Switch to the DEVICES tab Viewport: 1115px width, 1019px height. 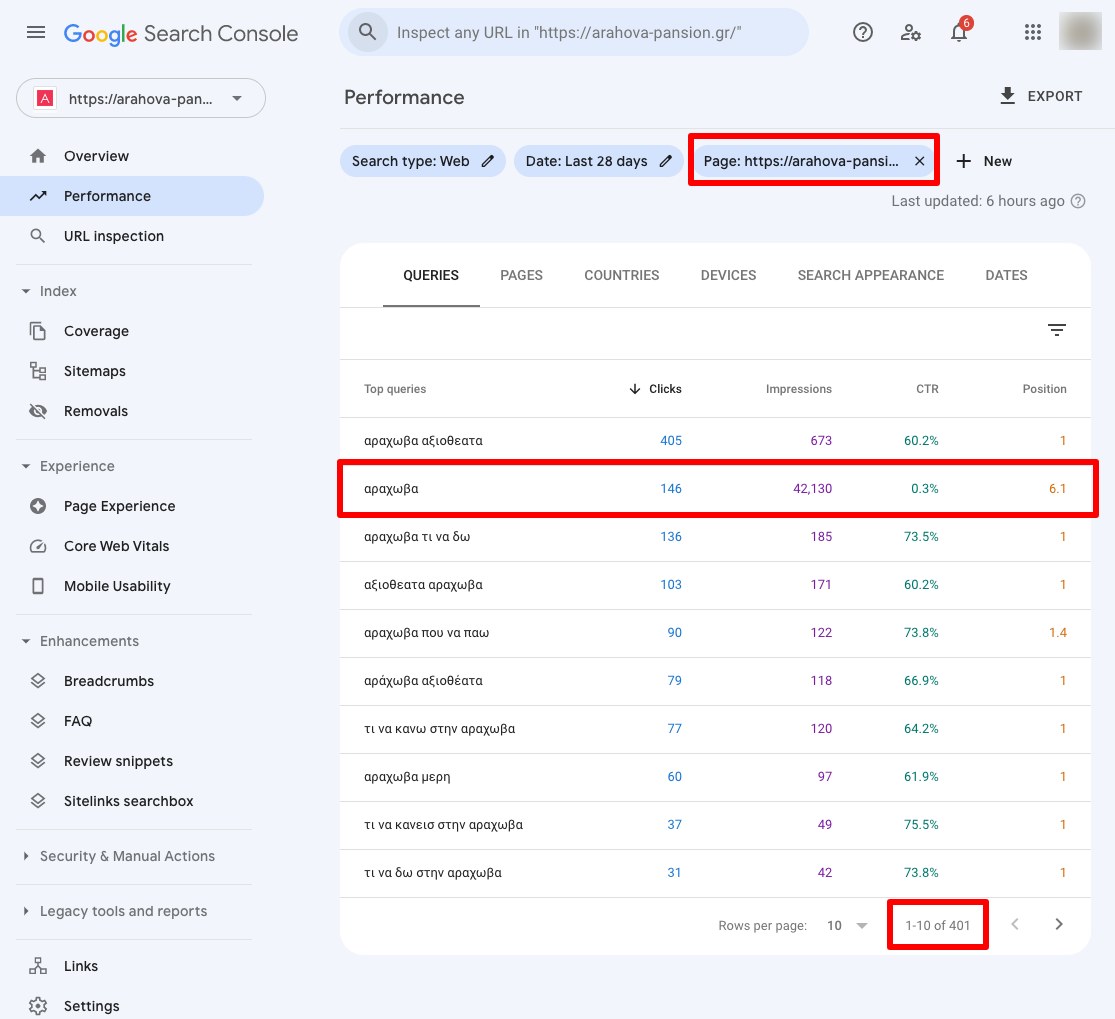(728, 276)
